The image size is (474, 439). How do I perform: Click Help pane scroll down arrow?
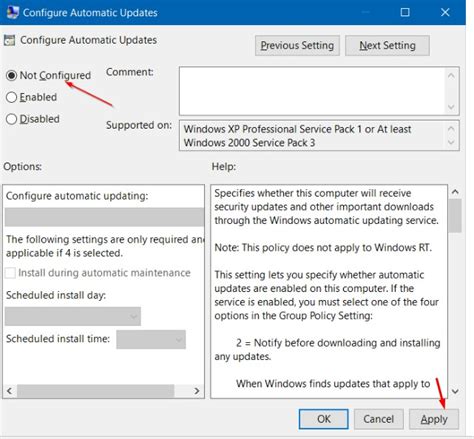[455, 391]
